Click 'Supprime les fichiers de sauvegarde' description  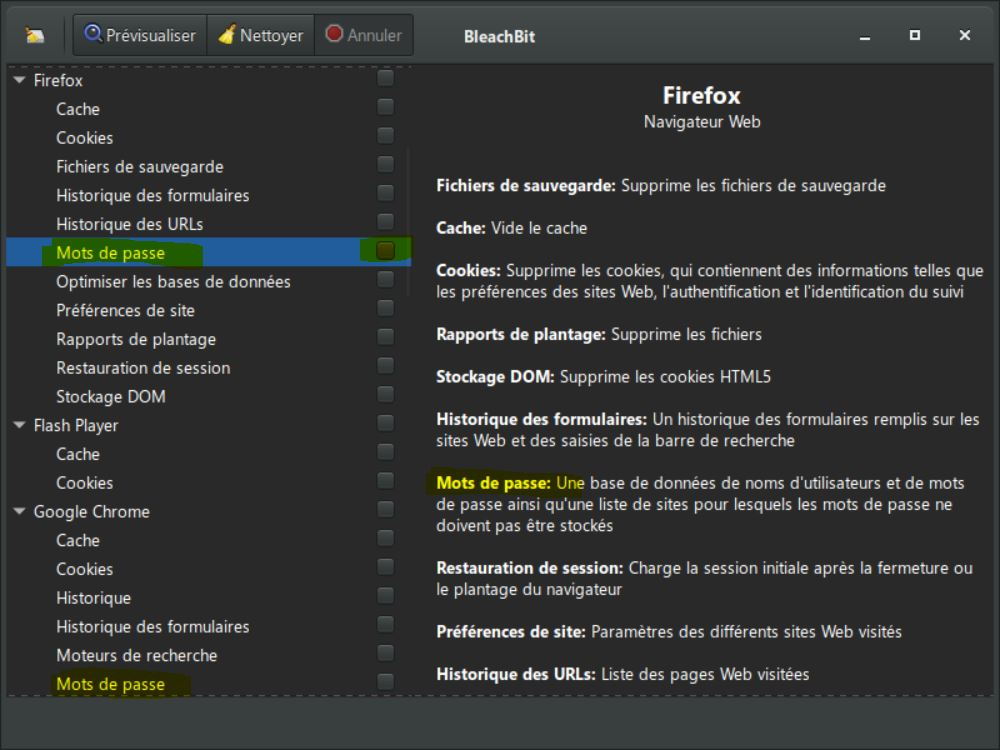tap(753, 186)
